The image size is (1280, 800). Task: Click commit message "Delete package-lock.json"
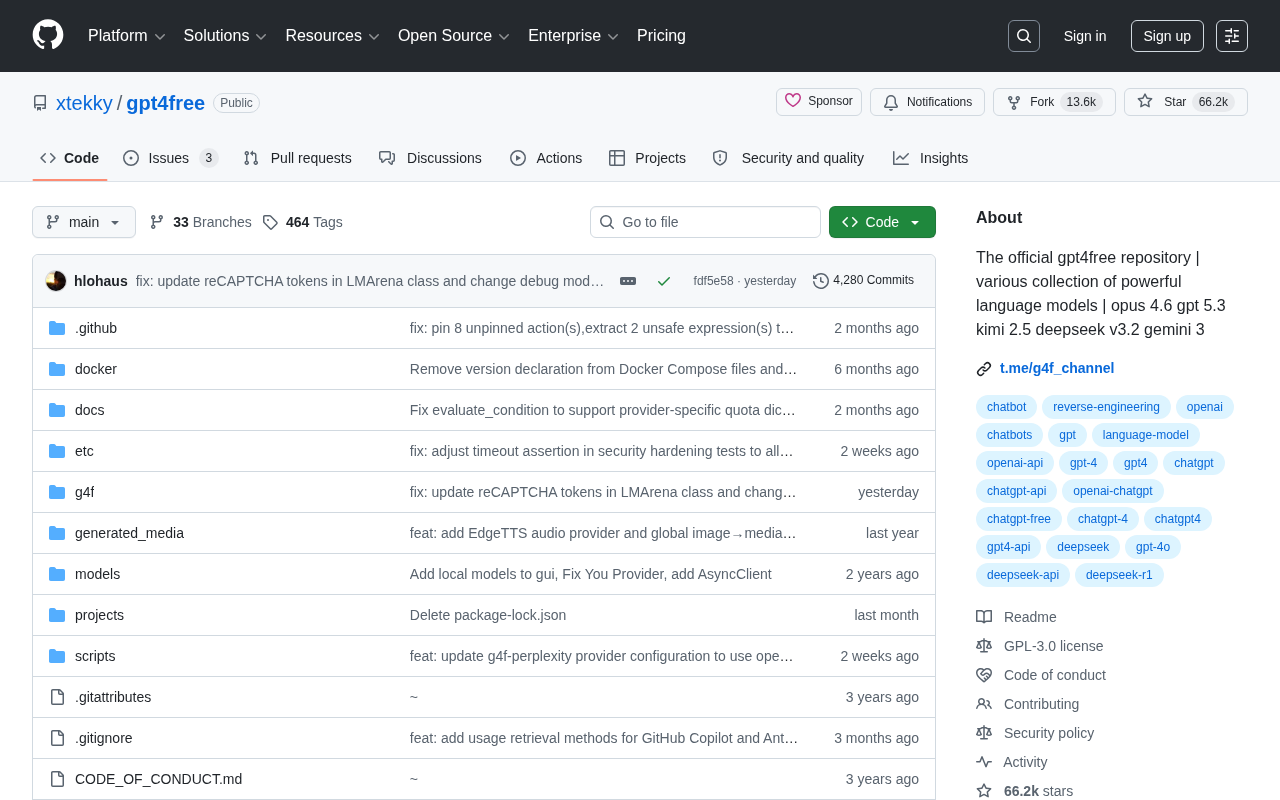click(x=488, y=615)
